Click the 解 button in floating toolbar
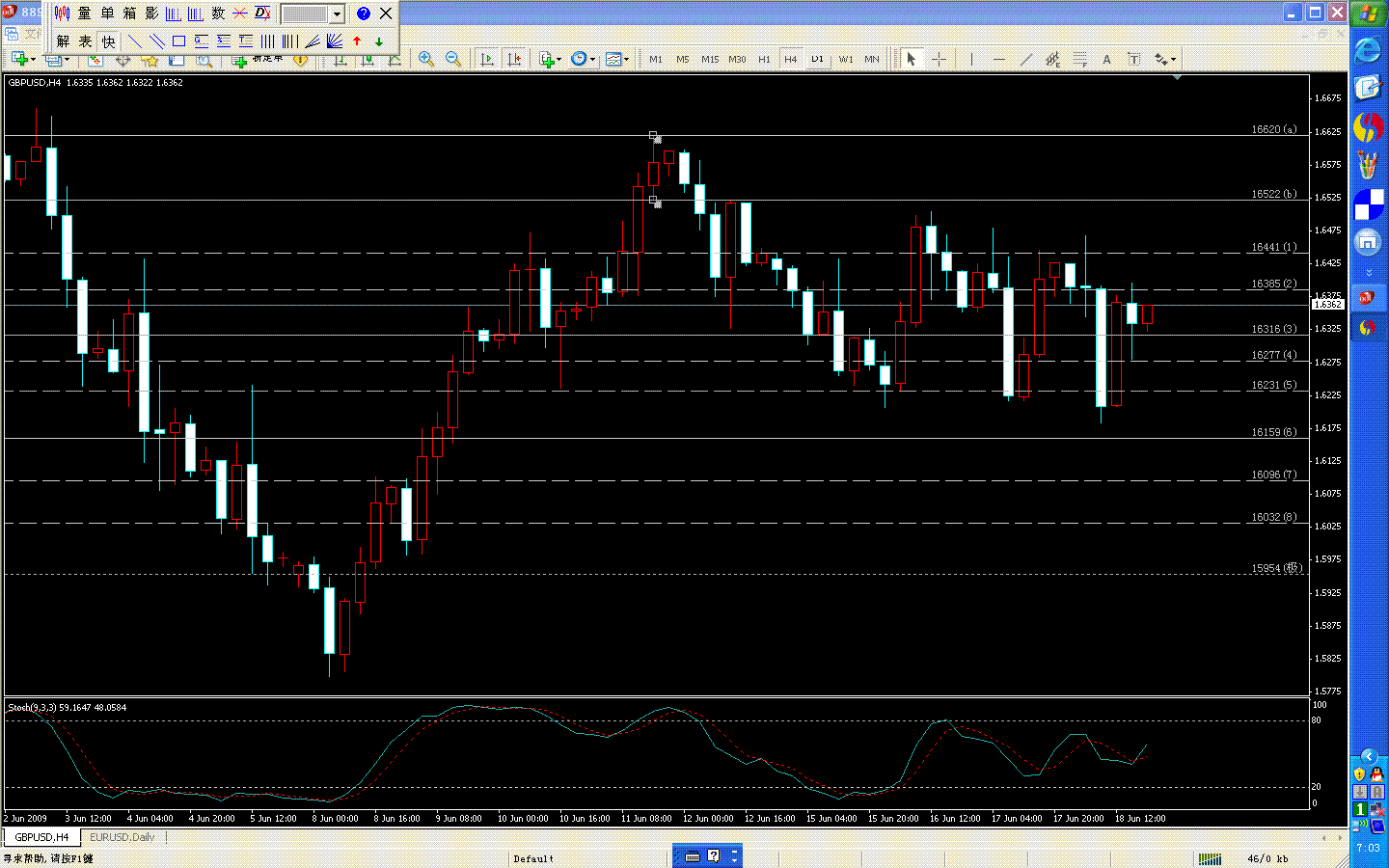 [x=63, y=41]
